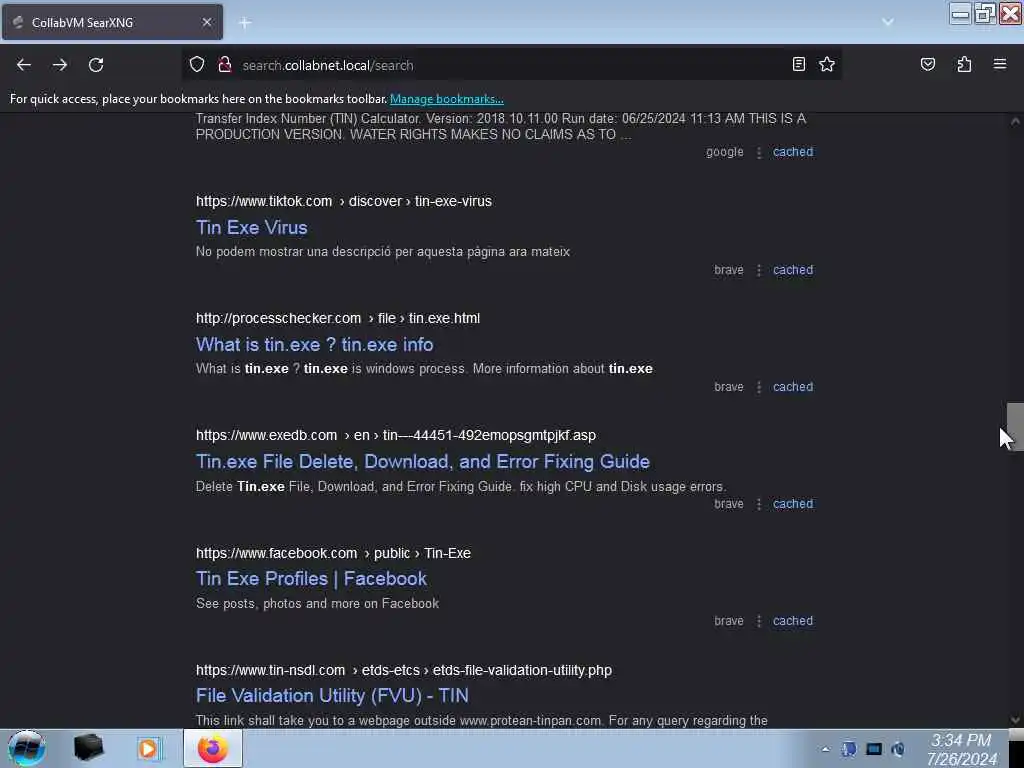Image resolution: width=1024 pixels, height=768 pixels.
Task: Click the scrollbar up arrow
Action: [x=1015, y=121]
